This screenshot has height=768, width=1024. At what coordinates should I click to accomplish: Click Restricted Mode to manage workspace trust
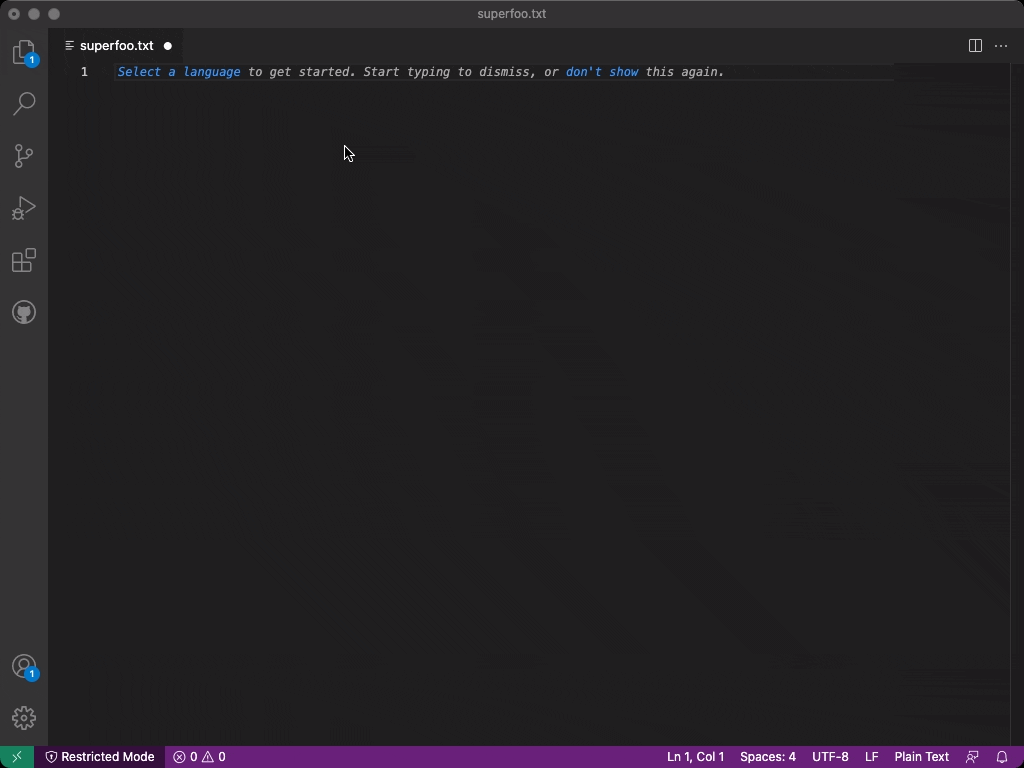[x=100, y=757]
